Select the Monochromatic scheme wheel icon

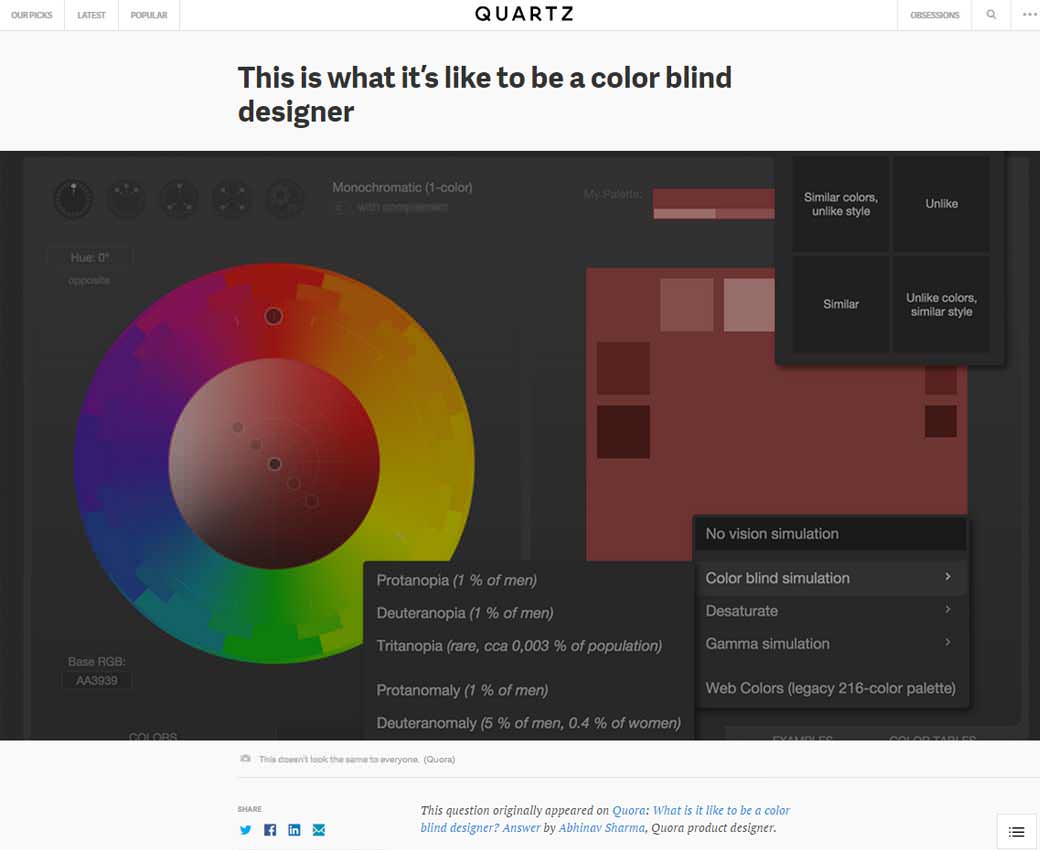coord(73,198)
